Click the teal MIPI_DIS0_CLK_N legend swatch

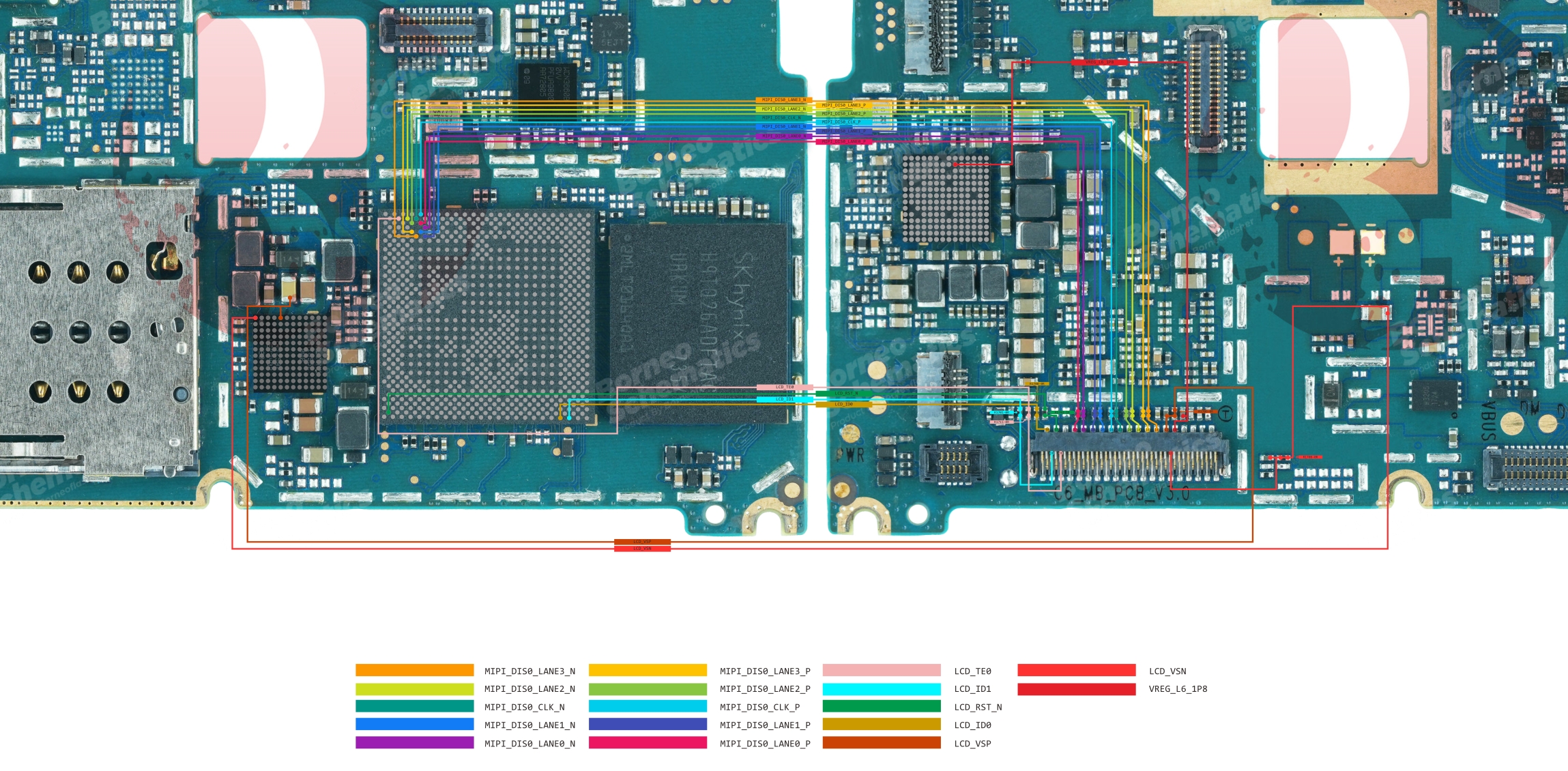(414, 706)
